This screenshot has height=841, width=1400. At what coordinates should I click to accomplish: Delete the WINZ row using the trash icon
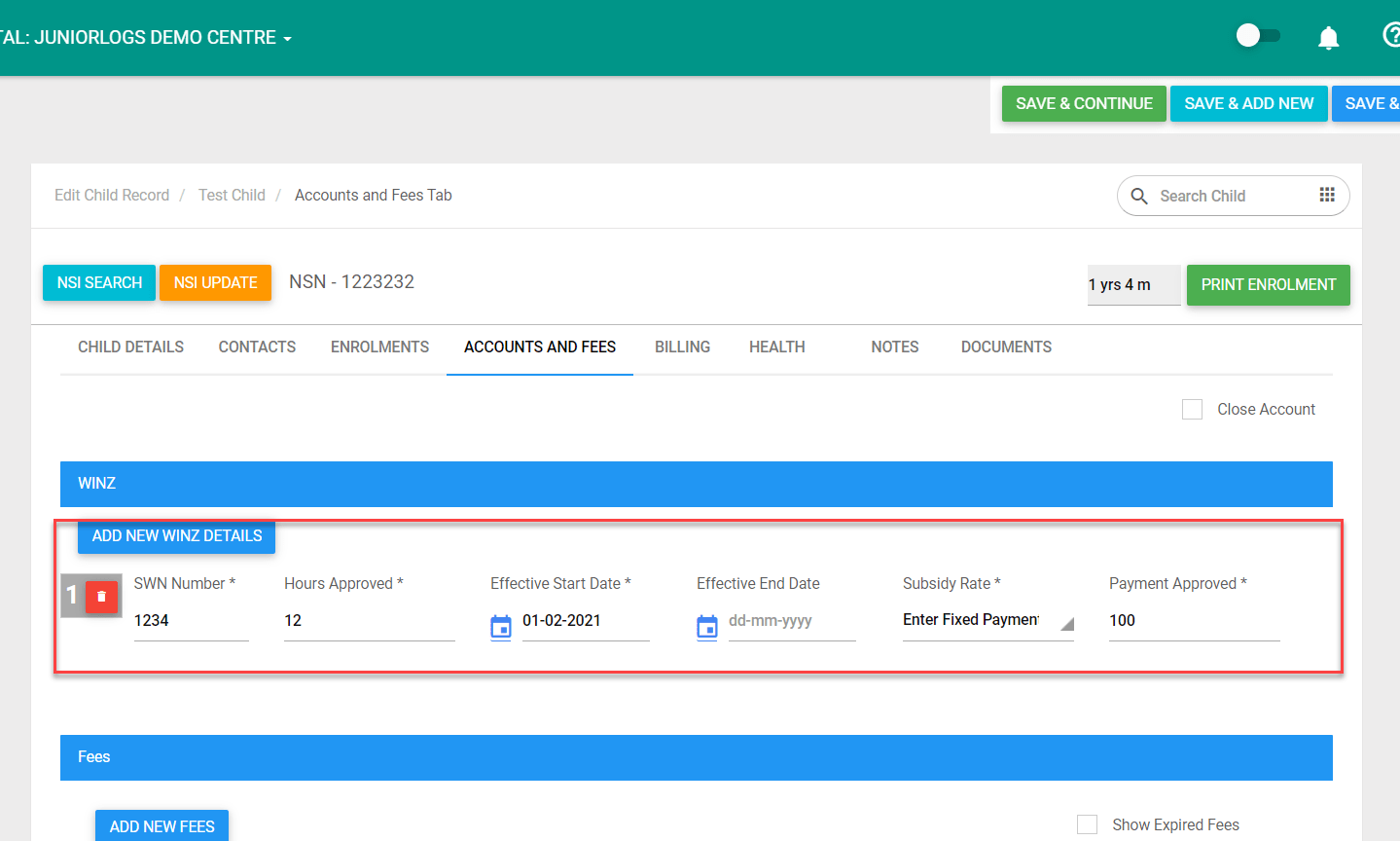coord(101,596)
